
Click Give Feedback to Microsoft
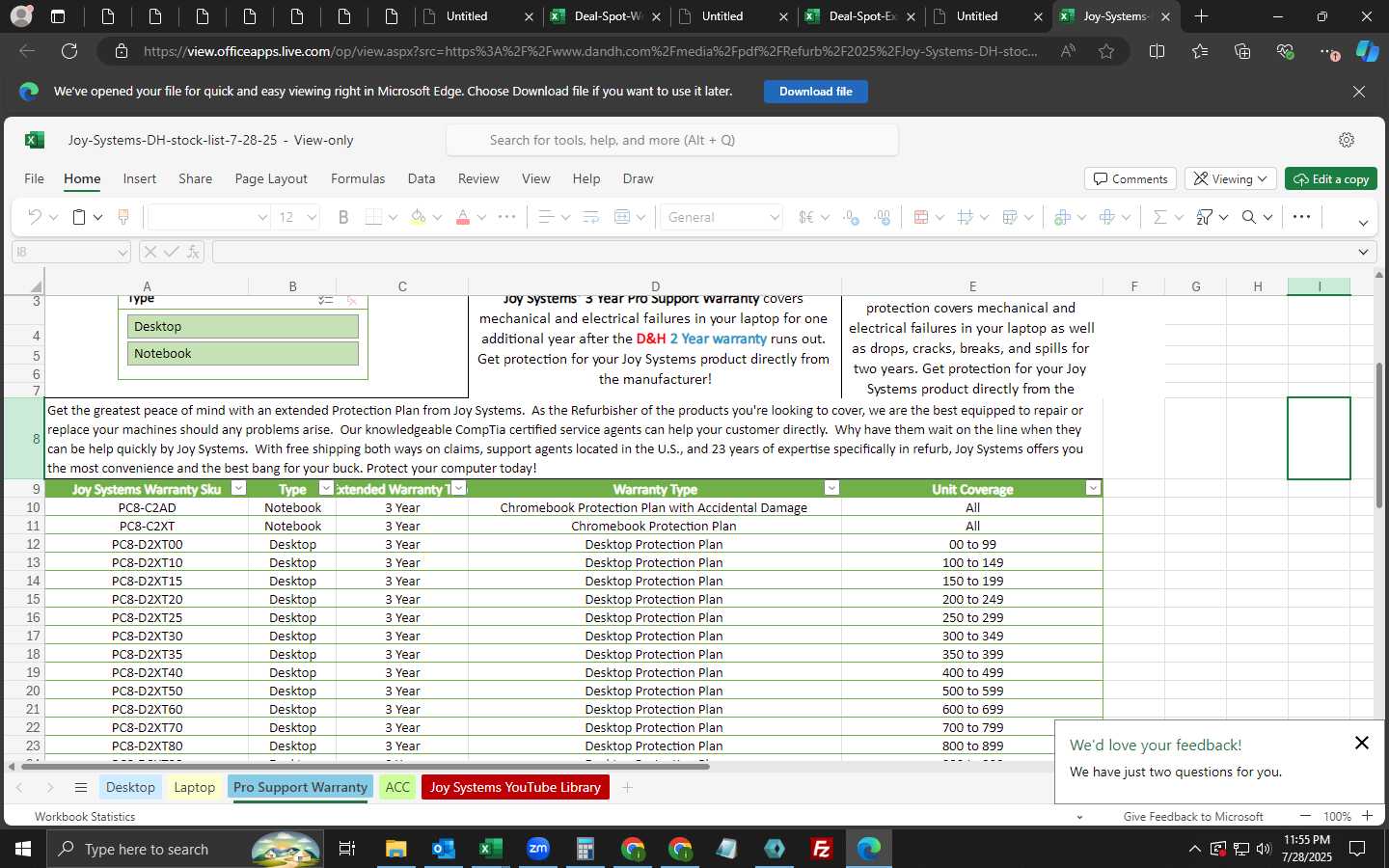pos(1193,816)
